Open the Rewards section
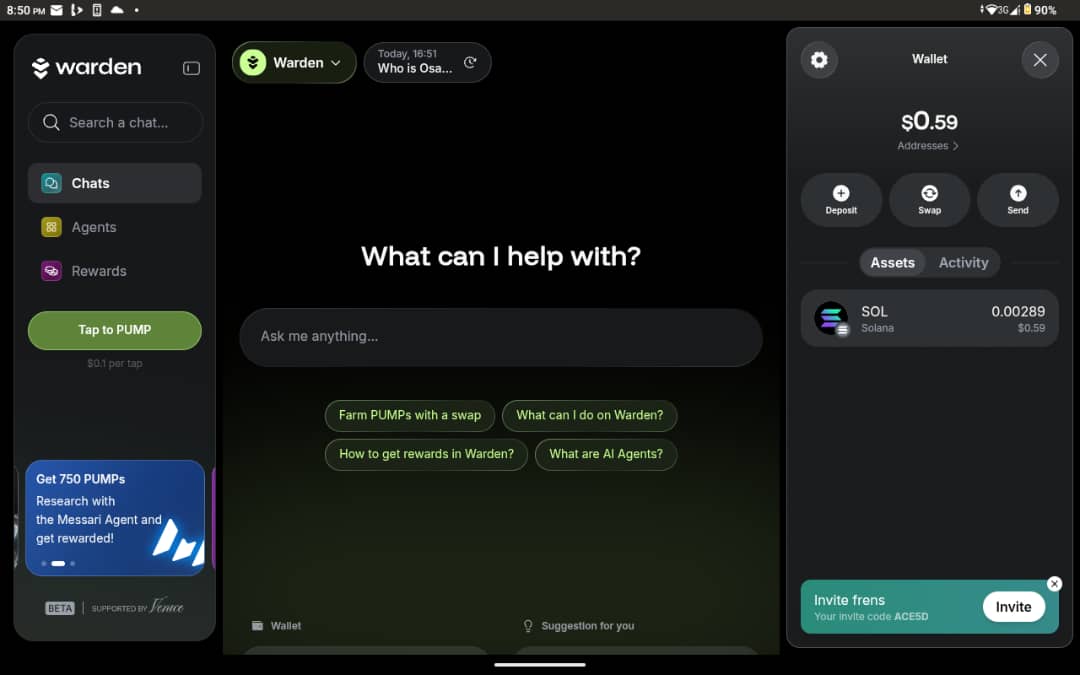The width and height of the screenshot is (1080, 675). pos(115,271)
